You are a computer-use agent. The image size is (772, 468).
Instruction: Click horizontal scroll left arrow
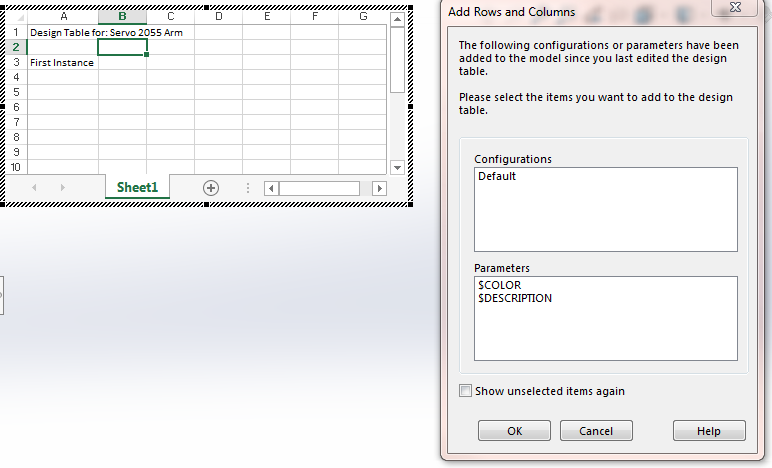point(271,188)
